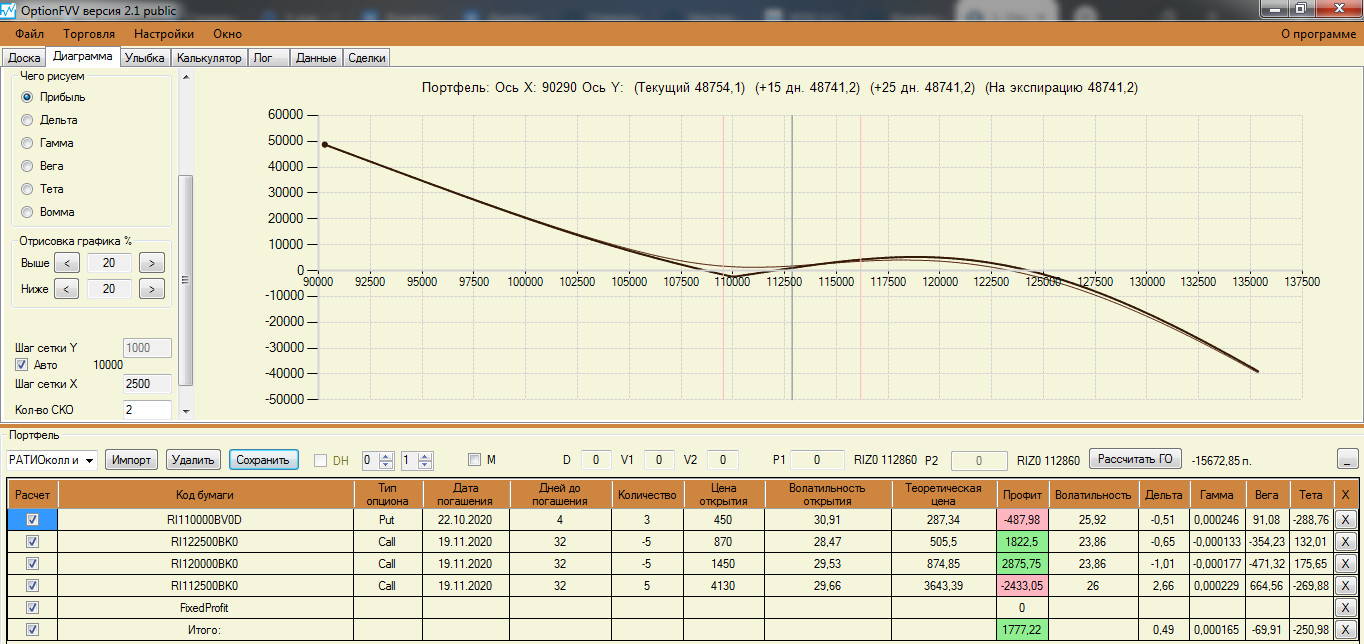This screenshot has width=1364, height=644.
Task: Switch to the Сделки tab
Action: 366,58
